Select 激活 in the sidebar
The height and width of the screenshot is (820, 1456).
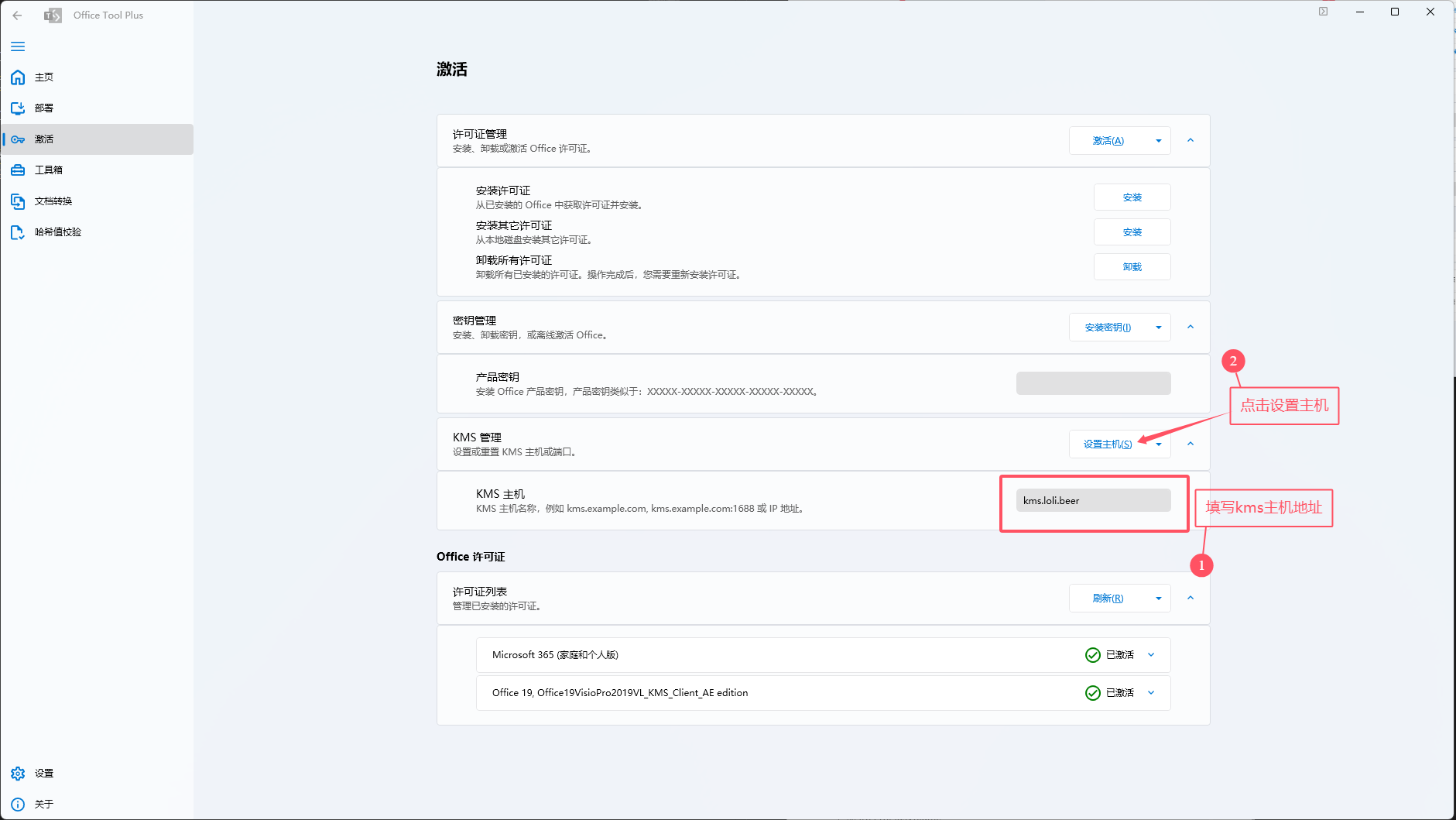[98, 139]
